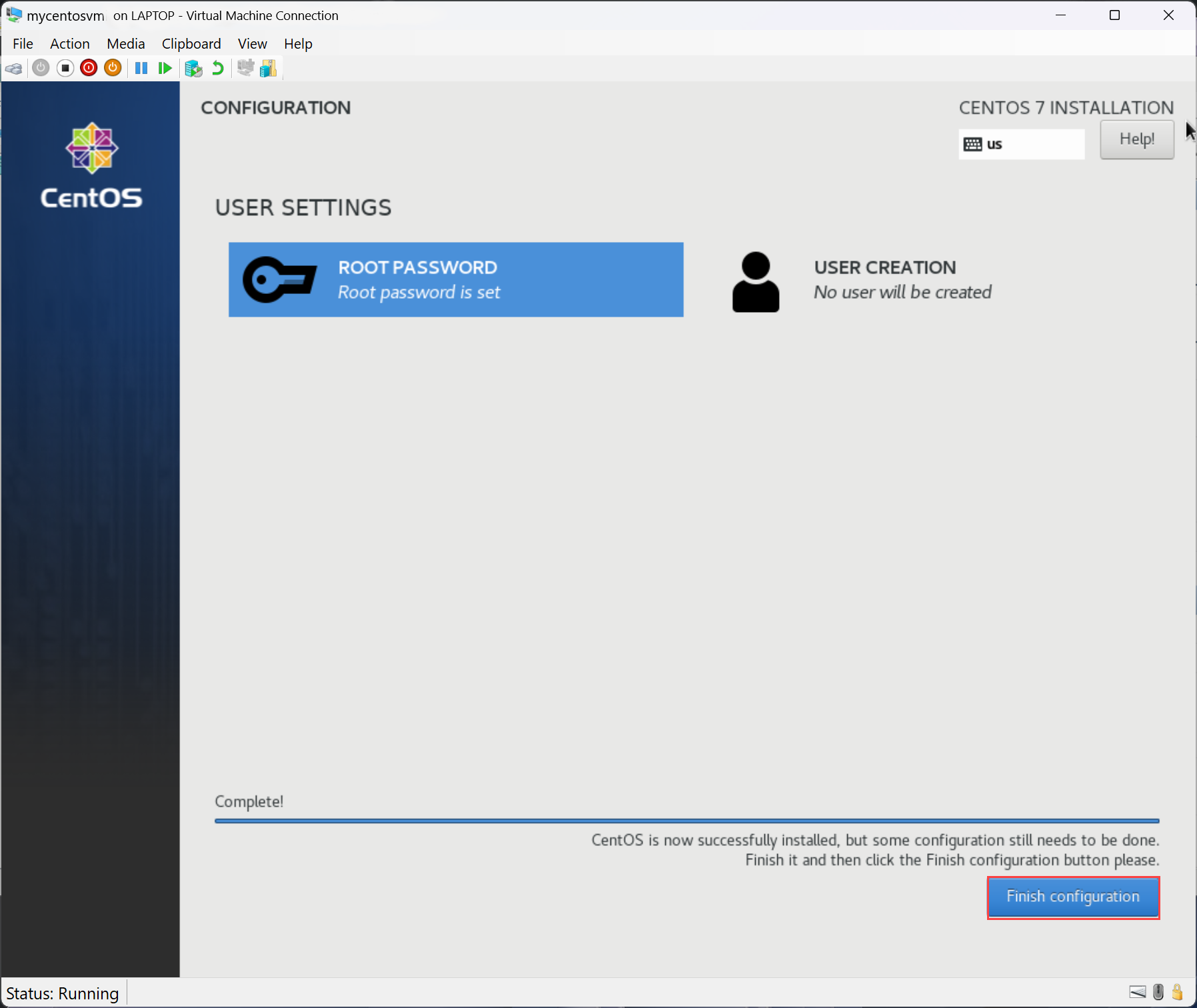The height and width of the screenshot is (1008, 1197).
Task: Click the mouse capture status icon
Action: tap(1158, 992)
